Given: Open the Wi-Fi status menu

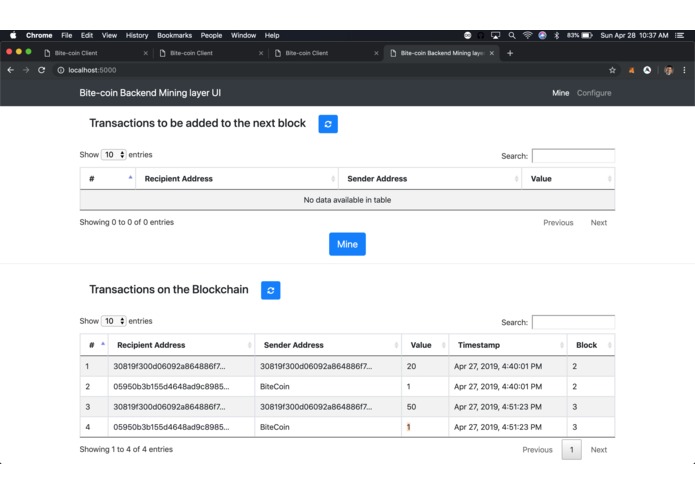Looking at the screenshot, I should 527,35.
